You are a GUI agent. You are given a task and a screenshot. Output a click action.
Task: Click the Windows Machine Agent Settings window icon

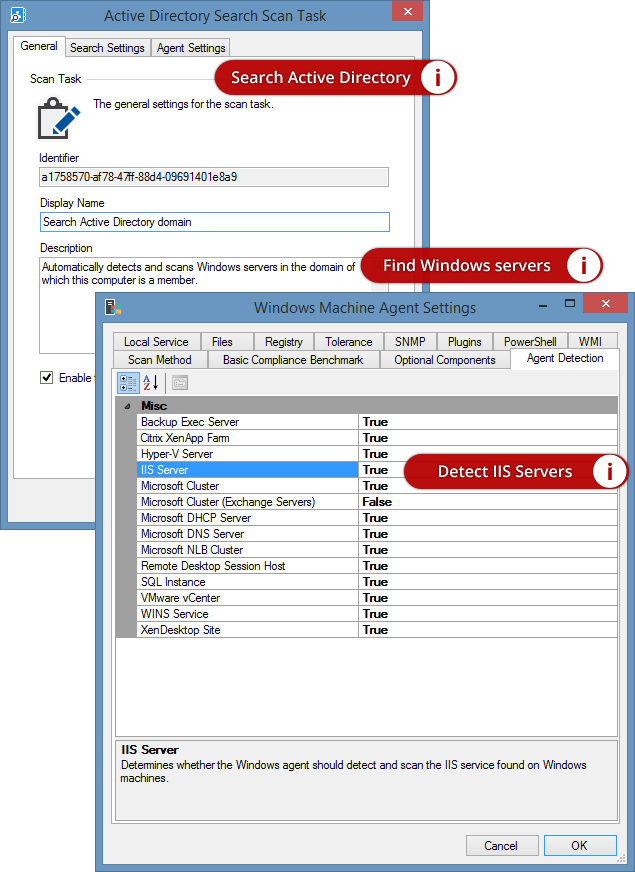point(113,307)
